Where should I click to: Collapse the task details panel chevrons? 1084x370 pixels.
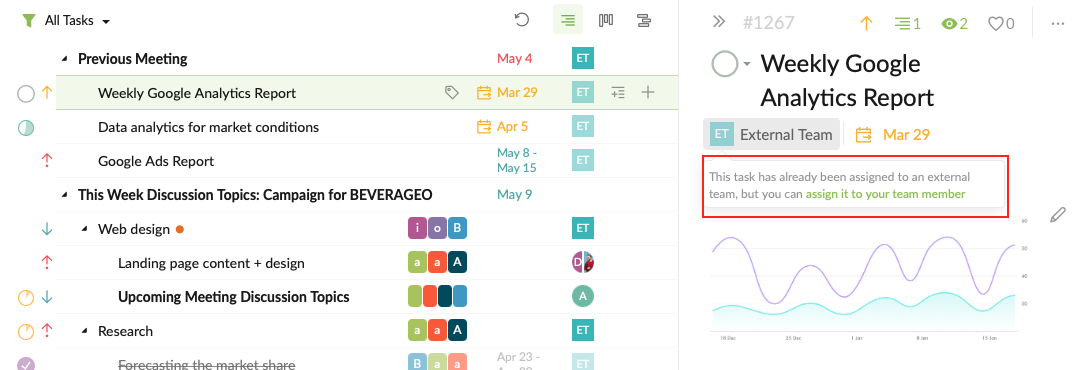(719, 22)
